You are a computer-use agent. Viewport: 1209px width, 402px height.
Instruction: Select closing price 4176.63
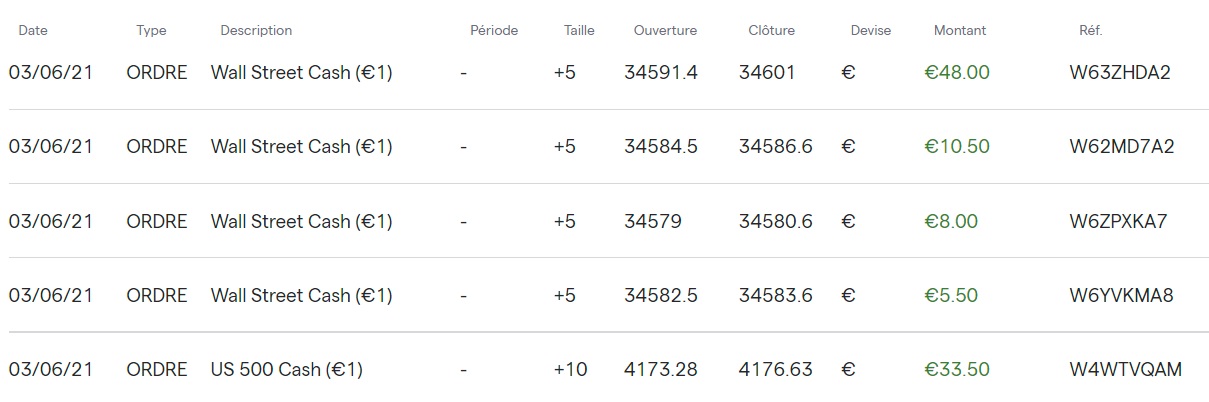[775, 370]
